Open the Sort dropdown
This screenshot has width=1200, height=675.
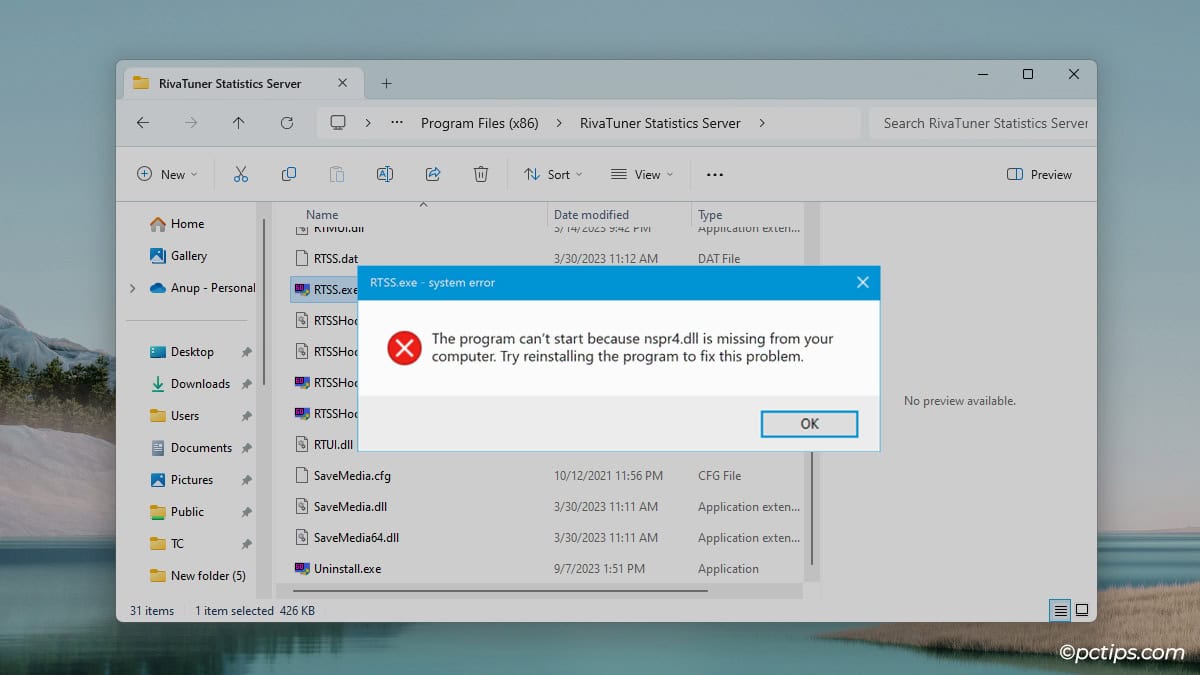(553, 174)
